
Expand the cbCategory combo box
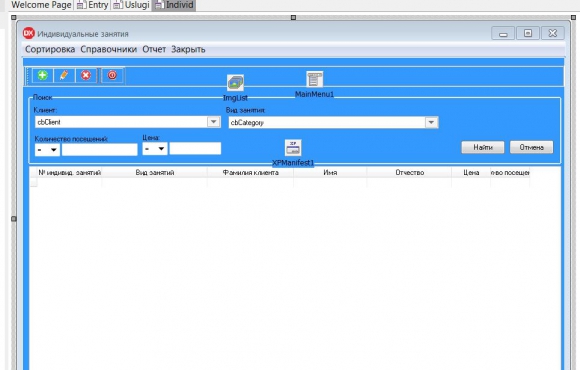tap(431, 122)
